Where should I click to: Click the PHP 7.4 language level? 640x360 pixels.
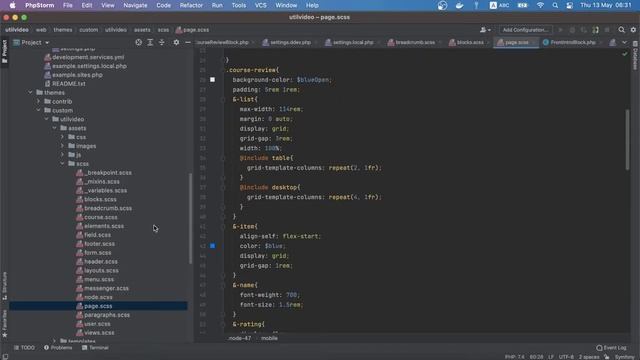(x=514, y=357)
